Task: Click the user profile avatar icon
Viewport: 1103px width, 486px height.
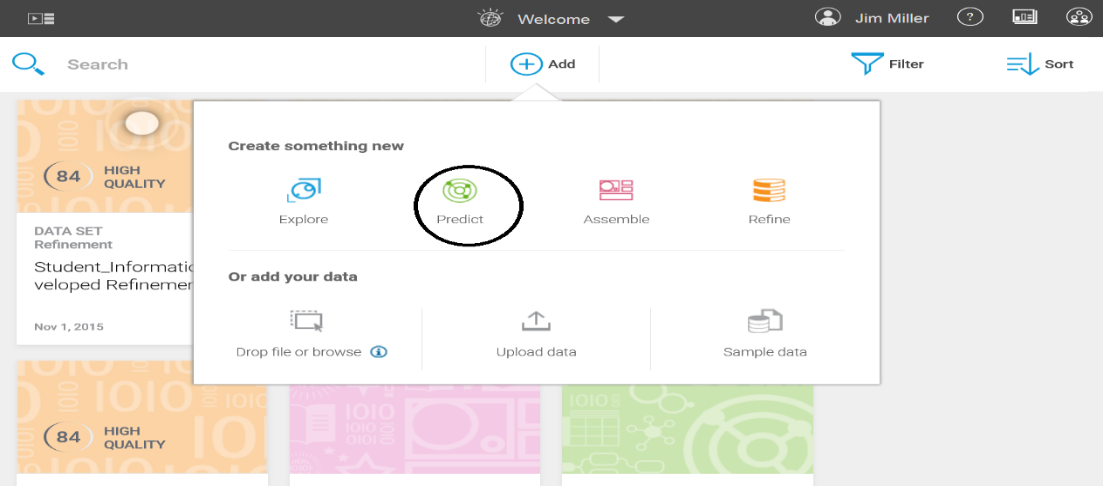Action: coord(828,18)
